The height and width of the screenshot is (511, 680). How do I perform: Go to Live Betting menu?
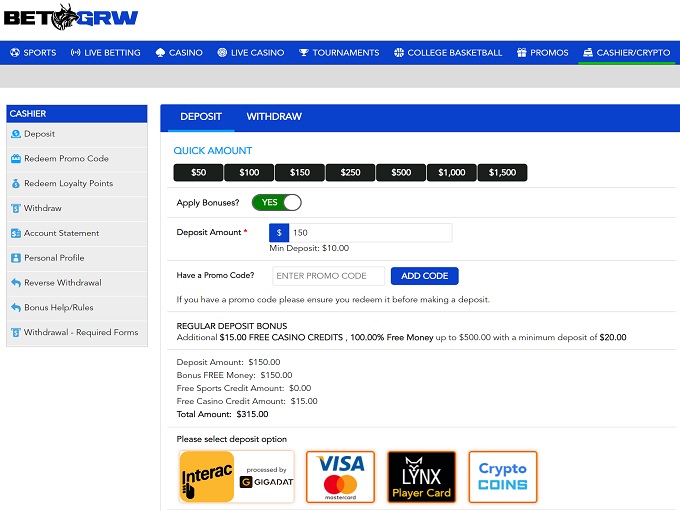click(106, 53)
